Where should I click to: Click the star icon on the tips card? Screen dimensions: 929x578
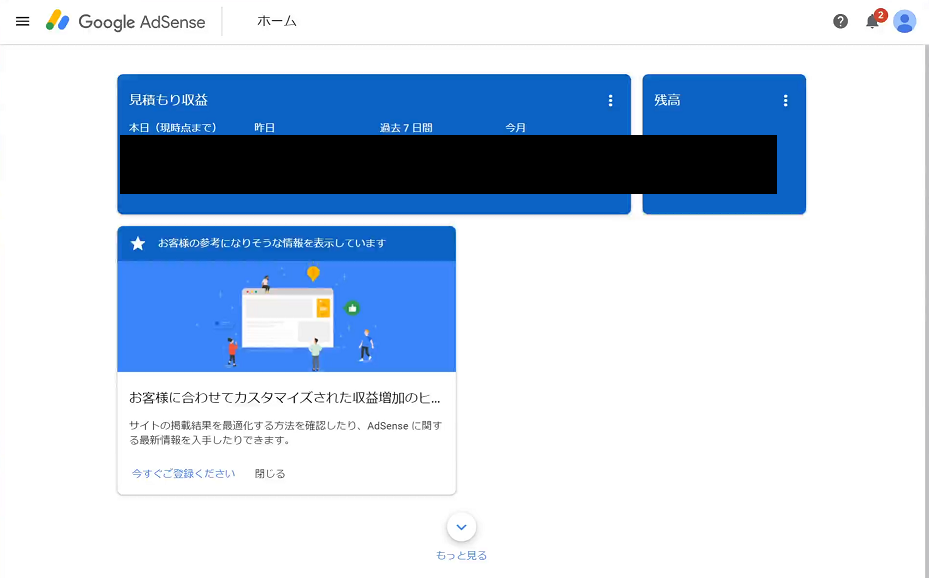coord(138,243)
